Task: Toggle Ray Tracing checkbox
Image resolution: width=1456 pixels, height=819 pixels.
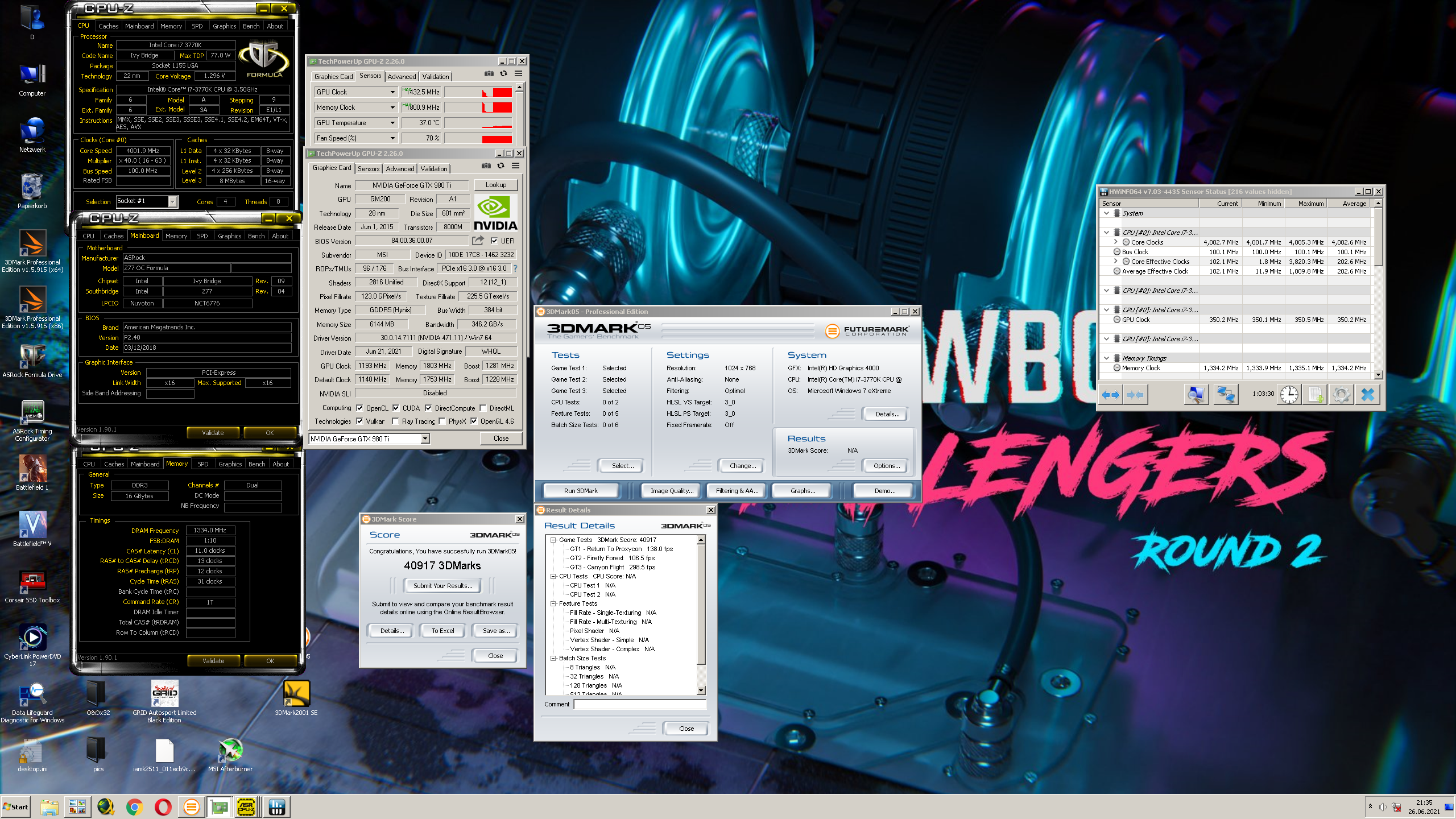Action: pos(395,421)
